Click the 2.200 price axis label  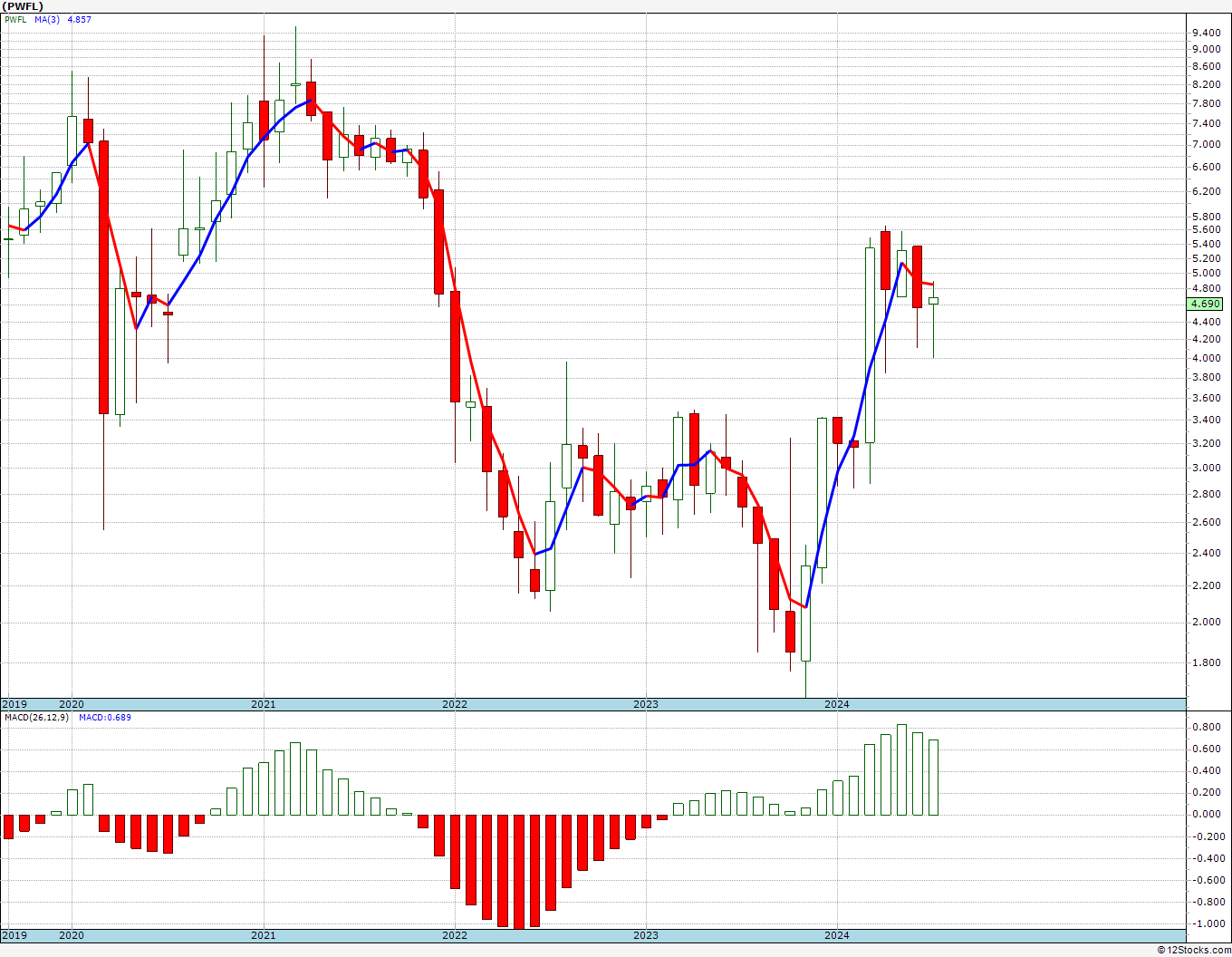pos(1208,585)
